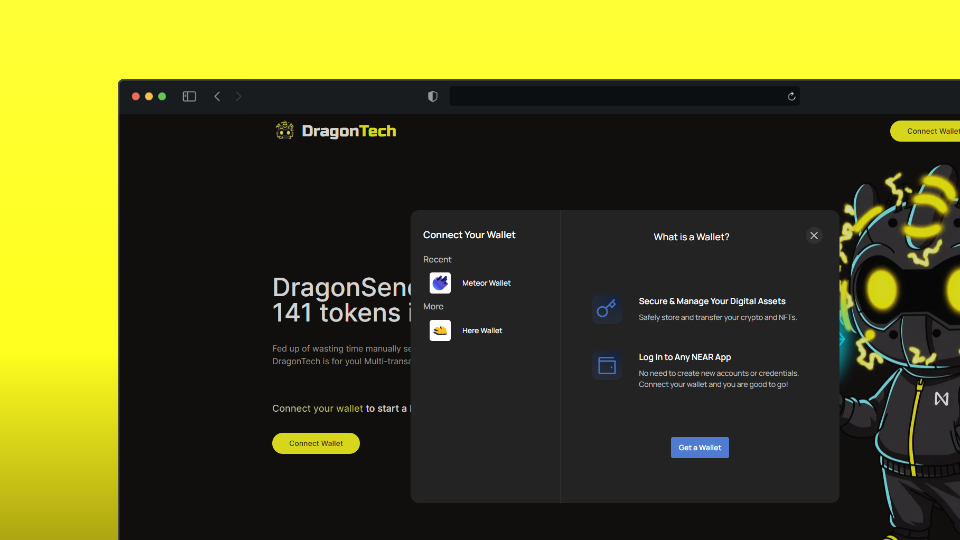Select the Here Wallet icon

440,331
